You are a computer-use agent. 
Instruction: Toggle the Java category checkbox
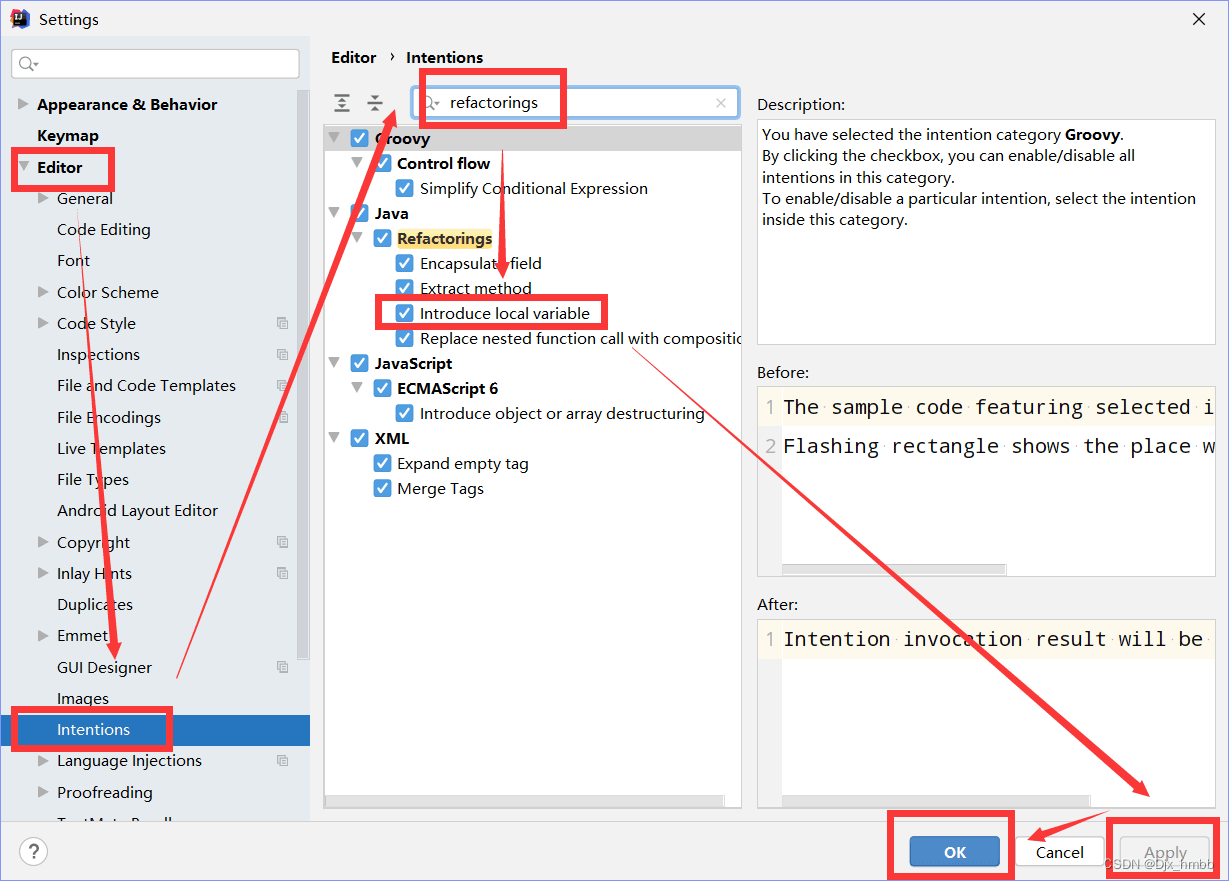[x=360, y=213]
